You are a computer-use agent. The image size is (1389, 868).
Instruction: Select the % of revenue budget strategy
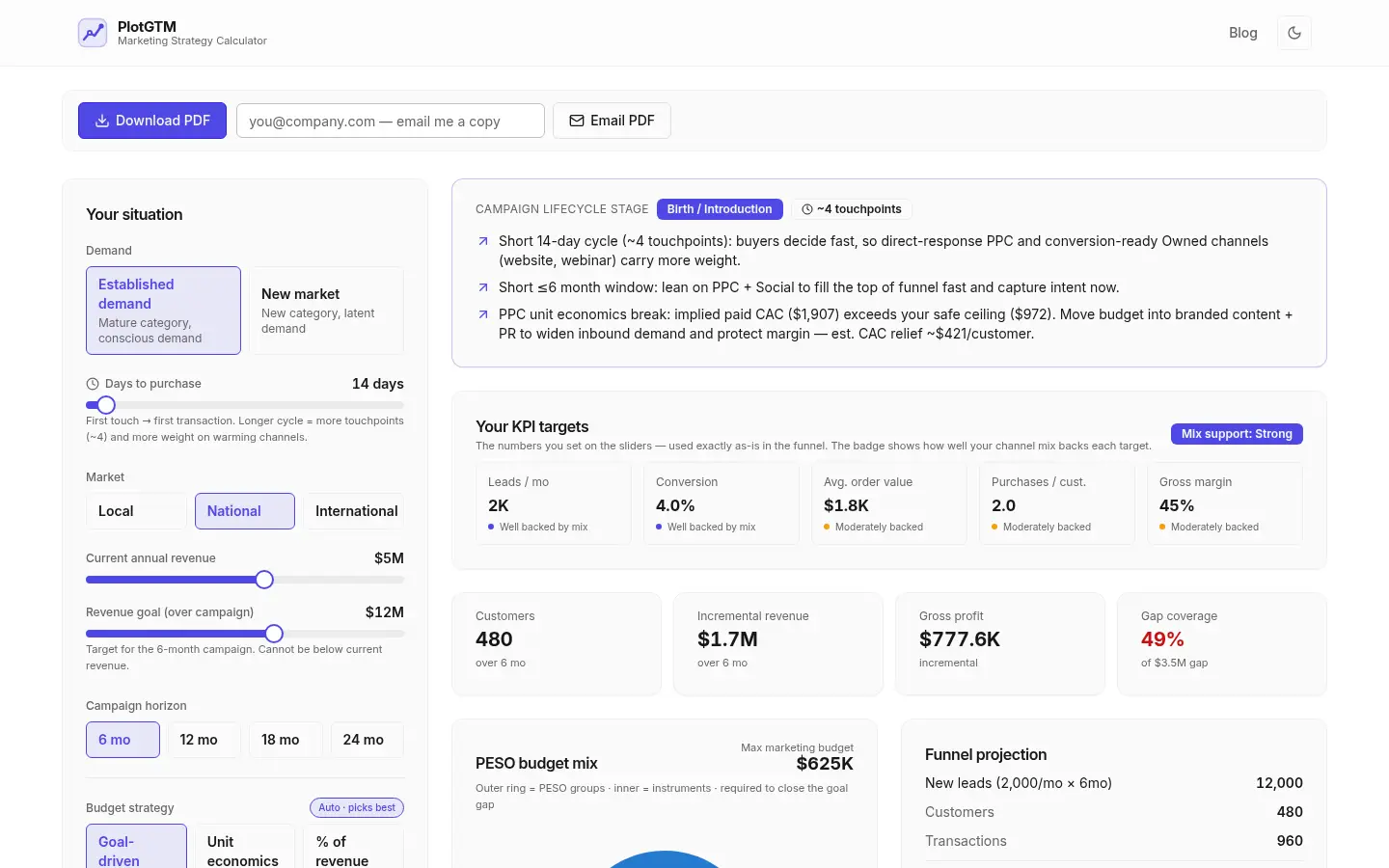pos(353,847)
